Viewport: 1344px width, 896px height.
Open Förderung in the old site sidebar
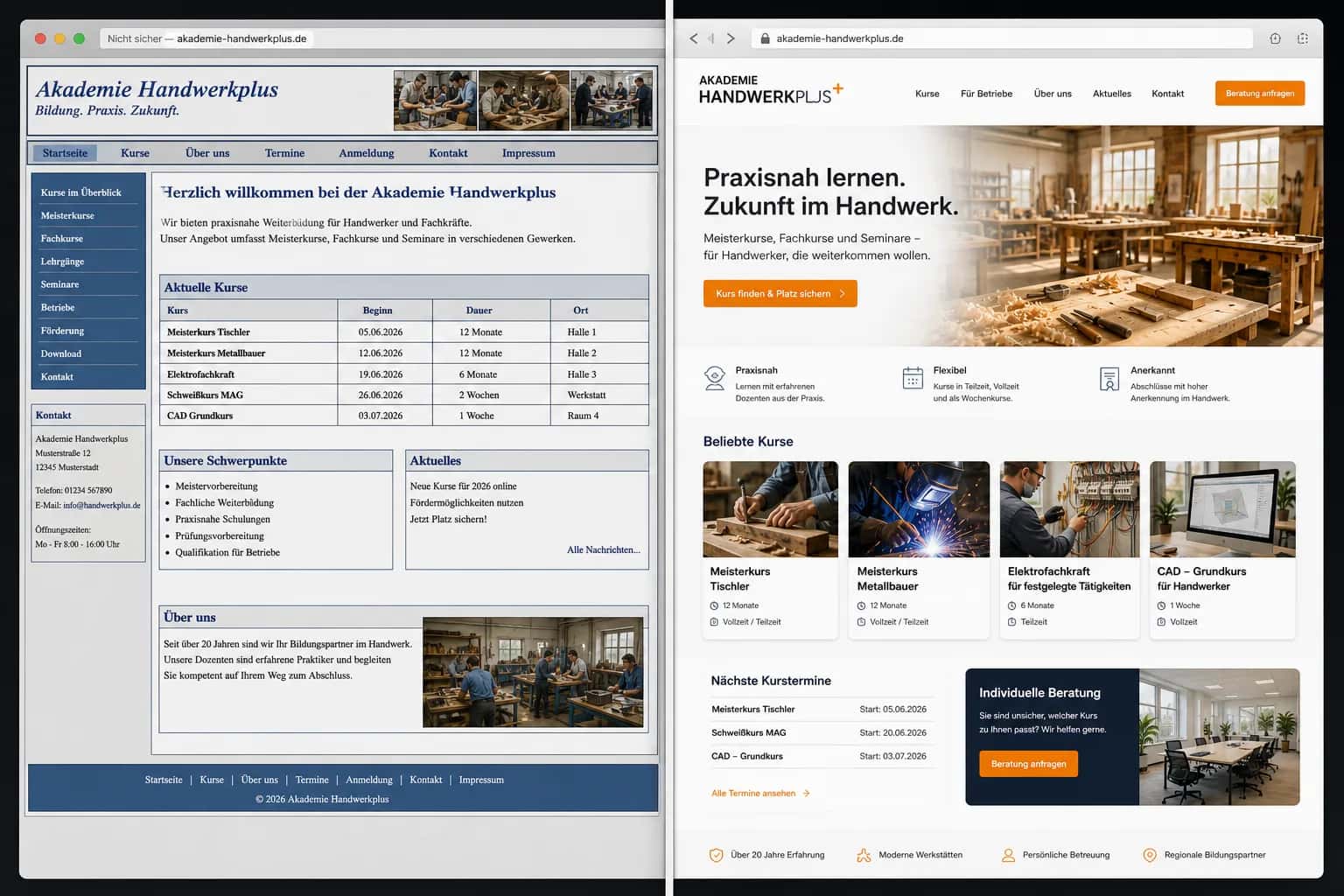[62, 331]
